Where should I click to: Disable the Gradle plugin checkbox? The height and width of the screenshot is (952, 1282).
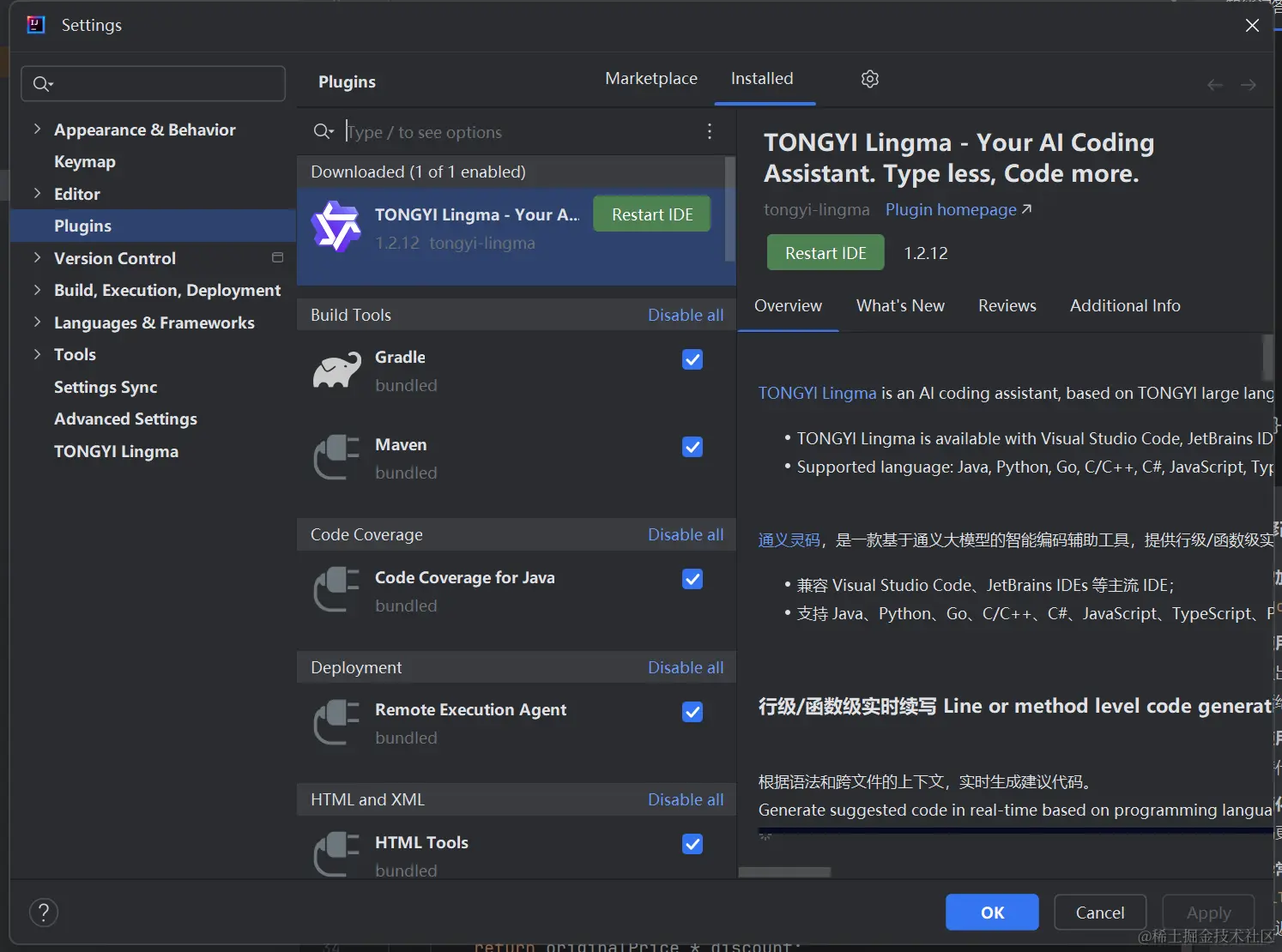[692, 359]
